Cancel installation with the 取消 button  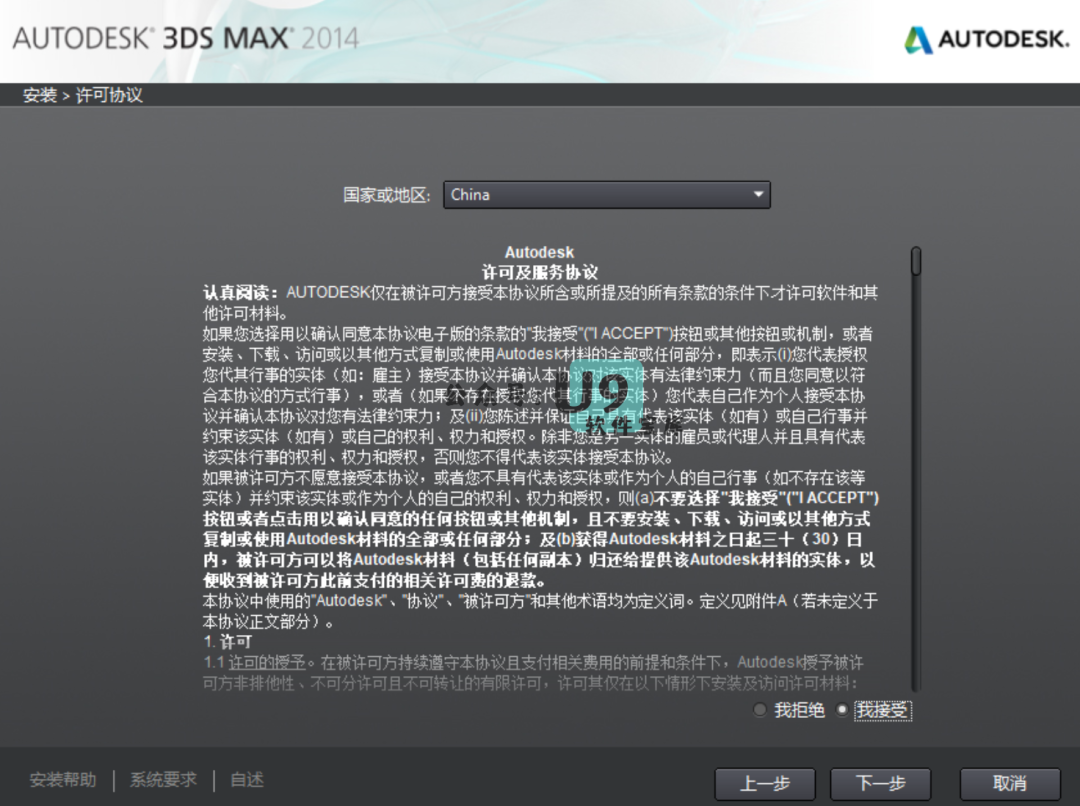[1010, 783]
